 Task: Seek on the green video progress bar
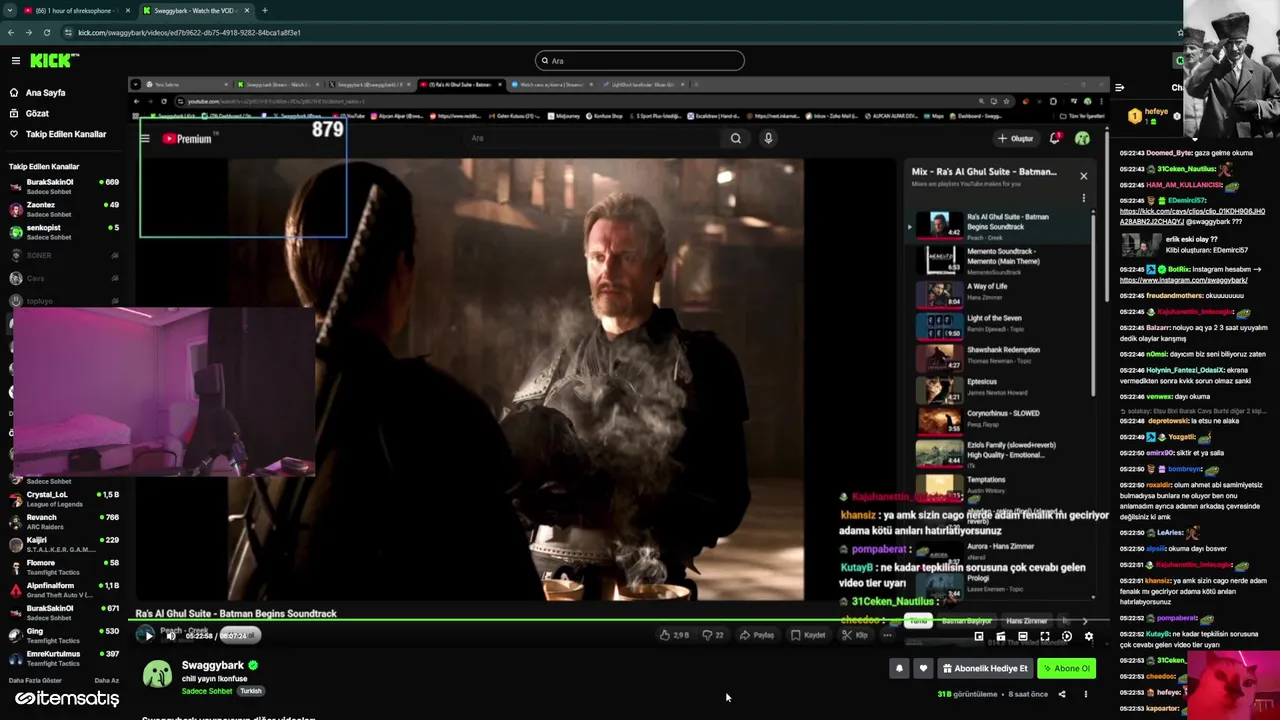click(618, 621)
